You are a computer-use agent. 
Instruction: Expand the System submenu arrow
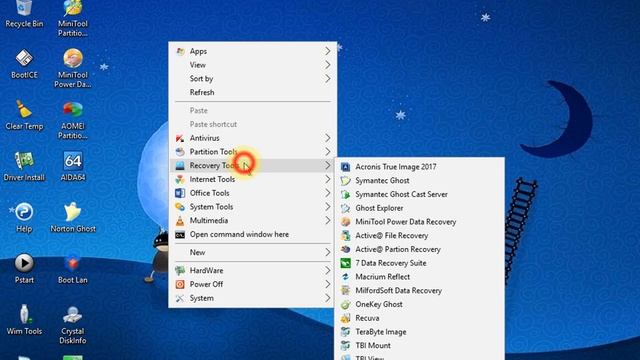(328, 298)
